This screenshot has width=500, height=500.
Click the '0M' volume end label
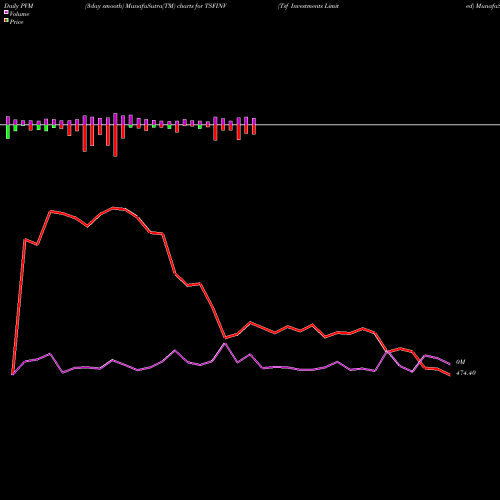[460, 362]
